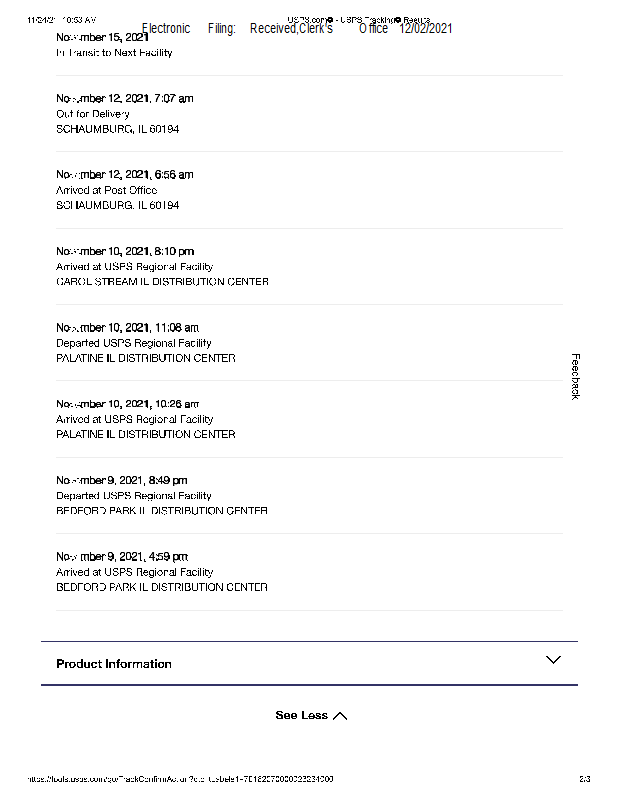Viewport: 618px width, 800px height.
Task: Click November 10, 2021, 11:08 am timestamp
Action: 127,327
